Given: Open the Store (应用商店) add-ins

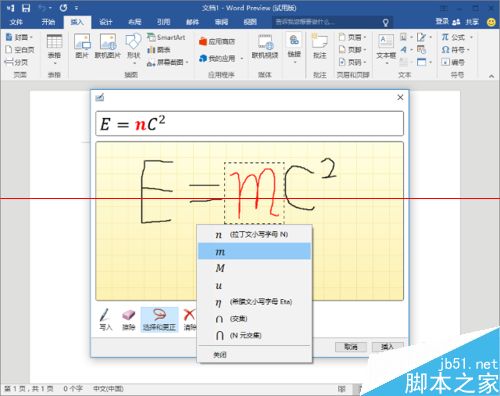Looking at the screenshot, I should (217, 41).
